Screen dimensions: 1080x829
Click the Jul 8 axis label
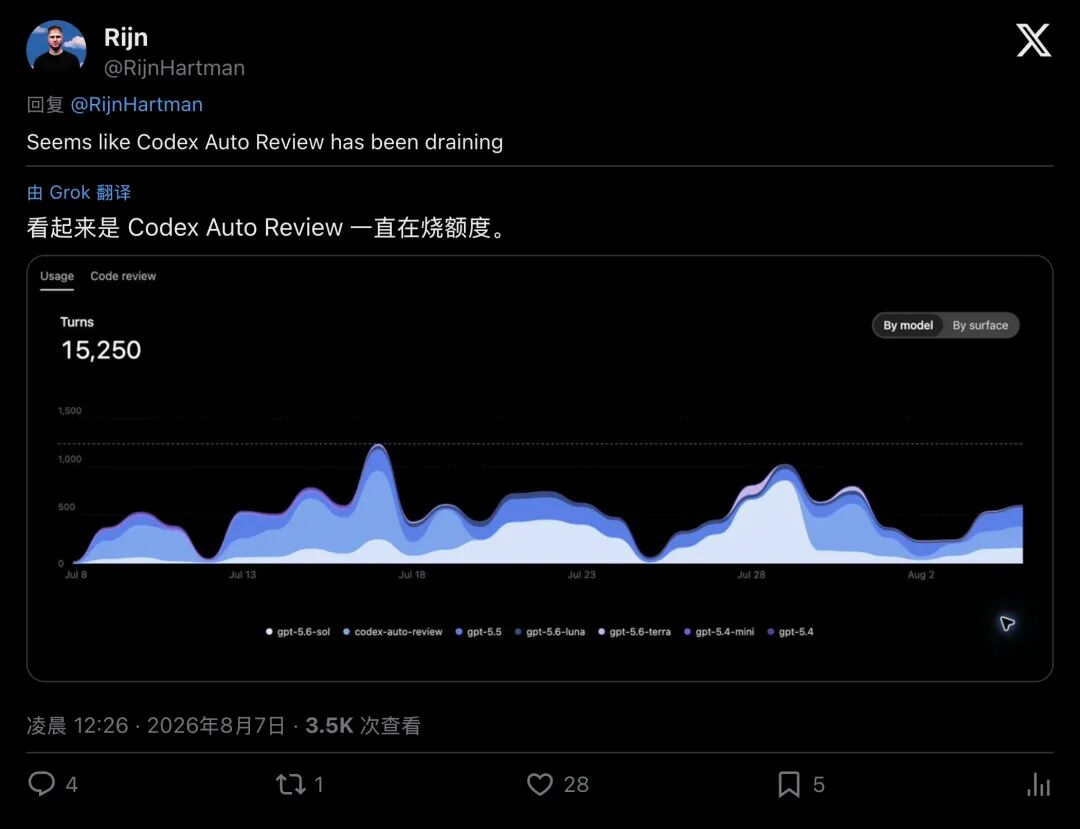pyautogui.click(x=76, y=575)
